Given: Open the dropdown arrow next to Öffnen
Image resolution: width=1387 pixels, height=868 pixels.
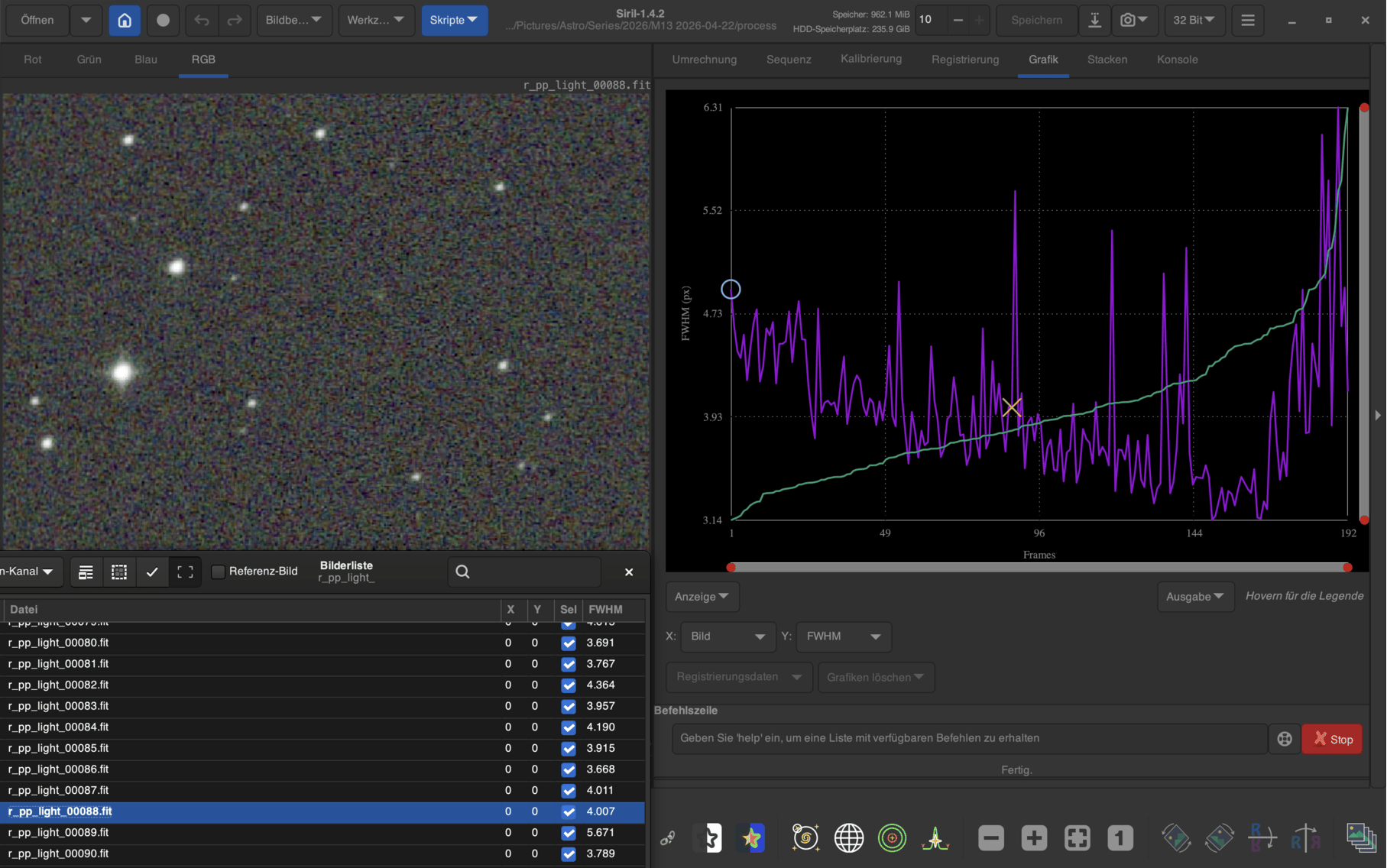Looking at the screenshot, I should 86,20.
